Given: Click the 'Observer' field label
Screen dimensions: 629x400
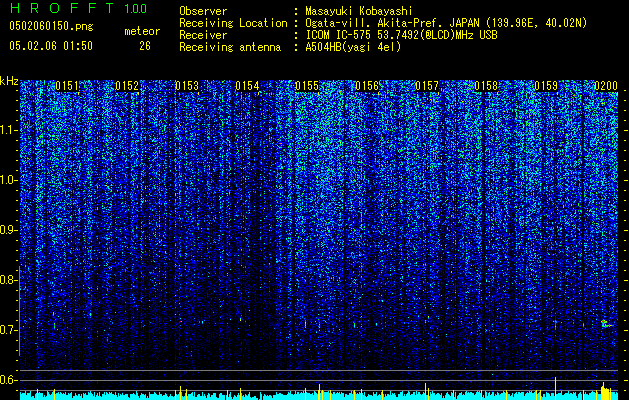Looking at the screenshot, I should click(x=203, y=12).
